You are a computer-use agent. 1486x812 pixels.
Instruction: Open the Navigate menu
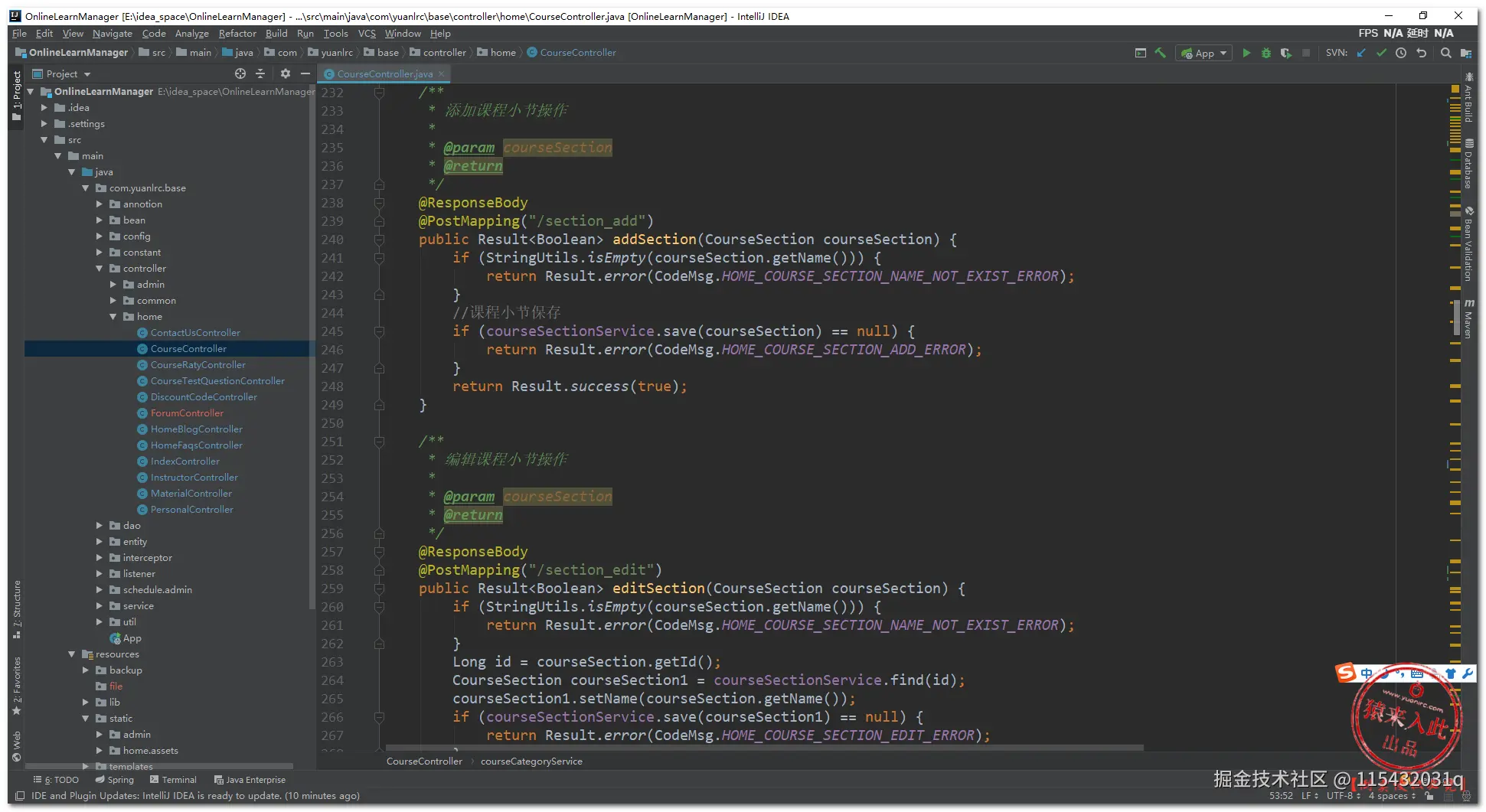(x=113, y=34)
